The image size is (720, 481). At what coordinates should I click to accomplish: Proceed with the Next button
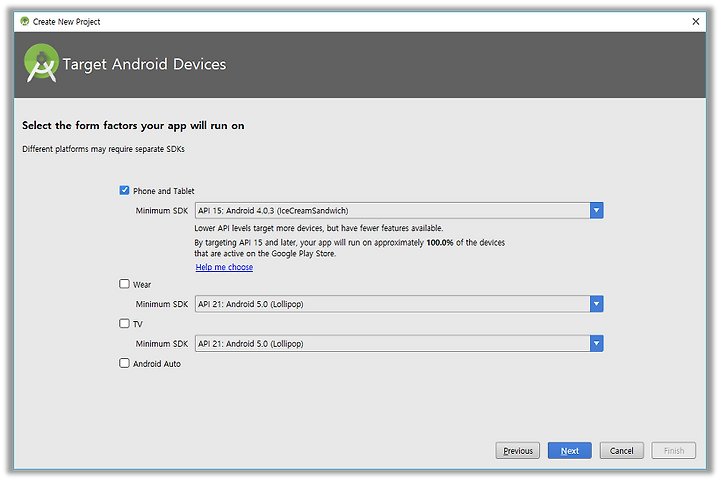pos(569,450)
